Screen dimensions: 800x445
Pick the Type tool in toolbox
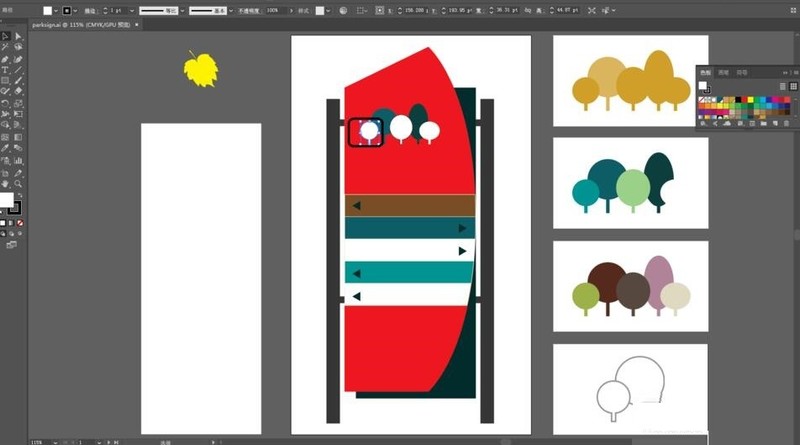[5, 70]
